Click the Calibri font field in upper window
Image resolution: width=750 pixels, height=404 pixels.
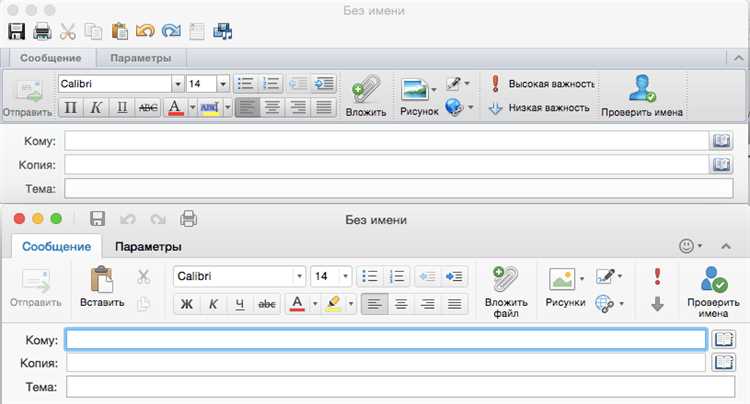[x=115, y=84]
